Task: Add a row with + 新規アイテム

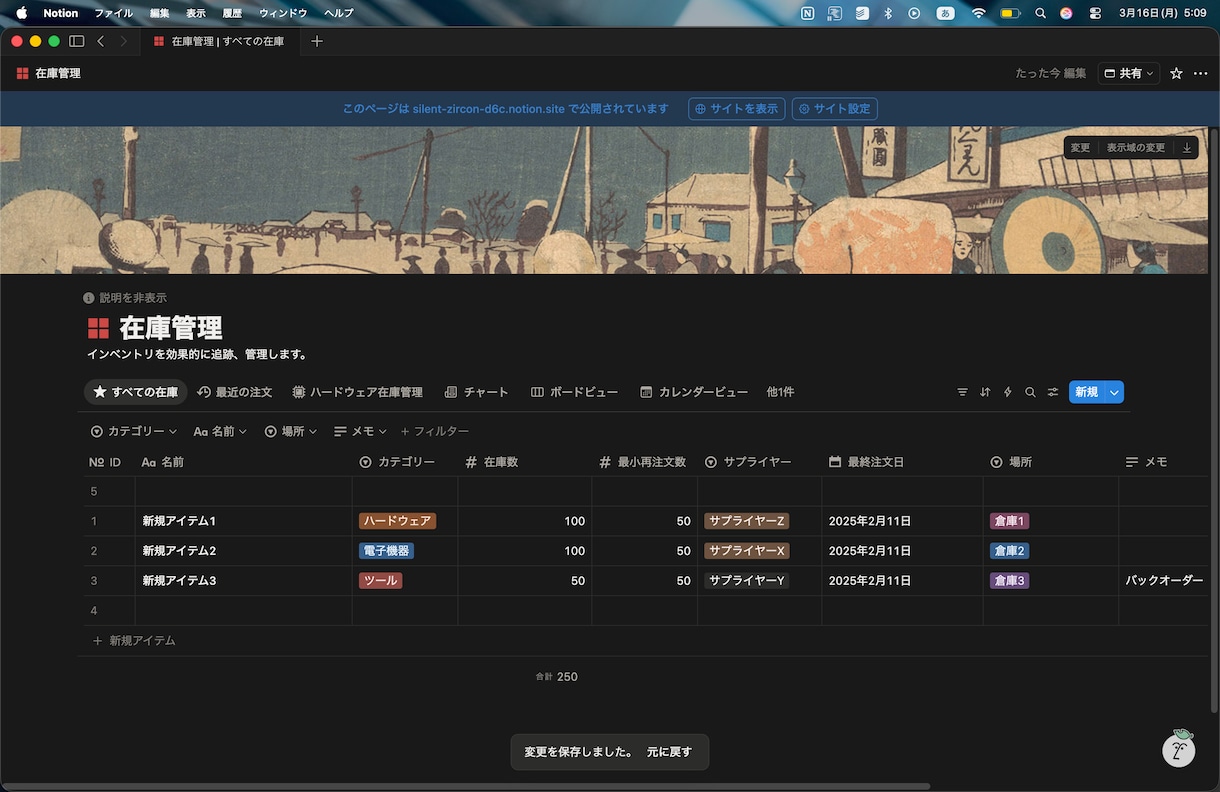Action: (134, 640)
